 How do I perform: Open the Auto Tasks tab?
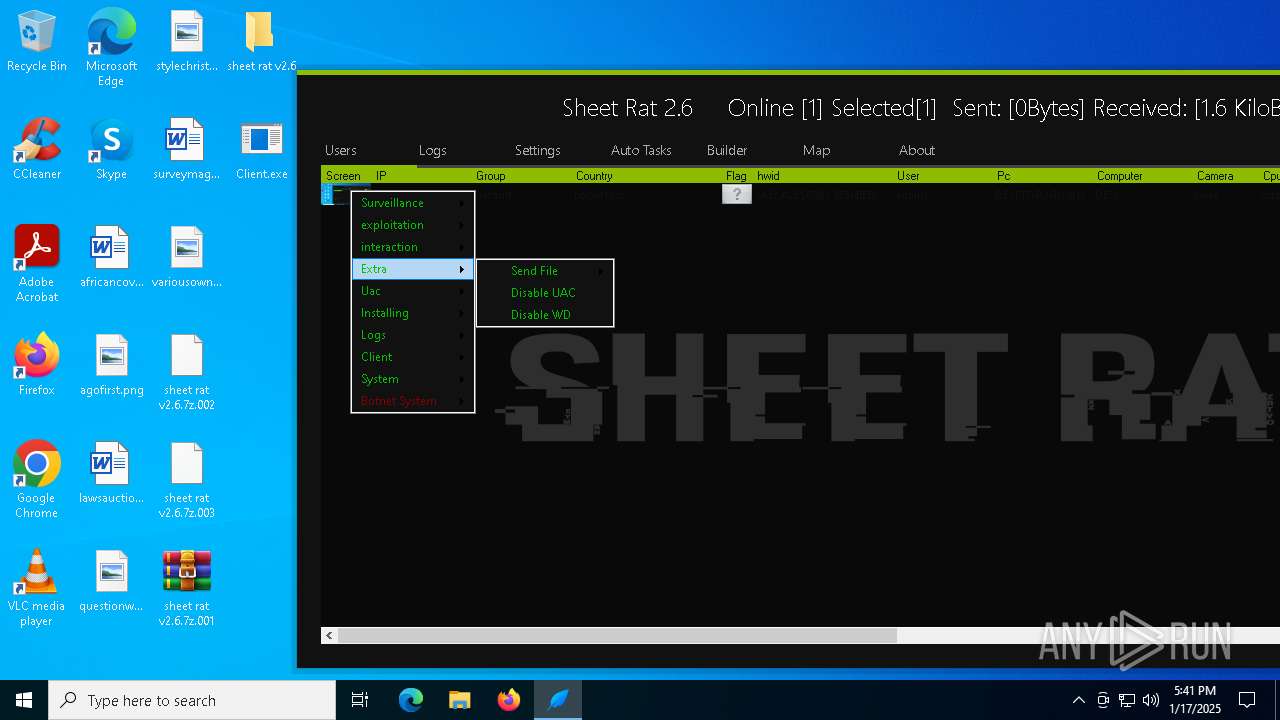[641, 150]
